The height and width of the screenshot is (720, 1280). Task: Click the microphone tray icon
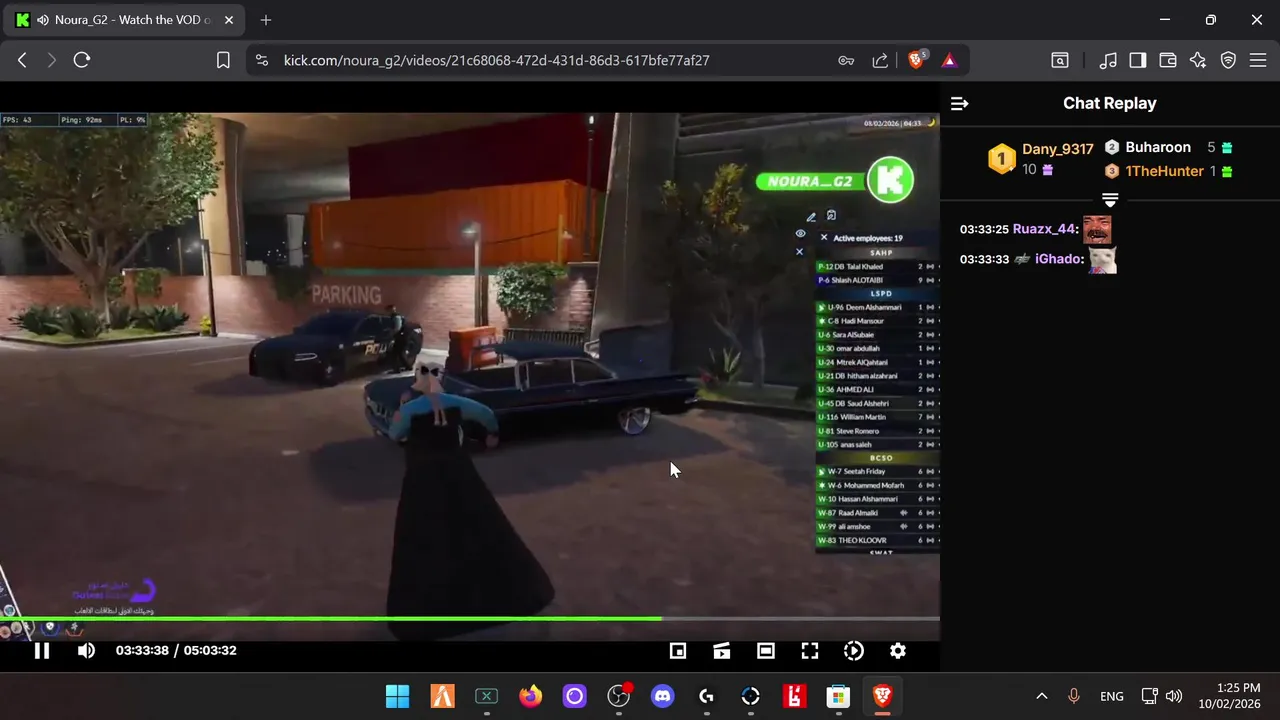(x=1074, y=696)
